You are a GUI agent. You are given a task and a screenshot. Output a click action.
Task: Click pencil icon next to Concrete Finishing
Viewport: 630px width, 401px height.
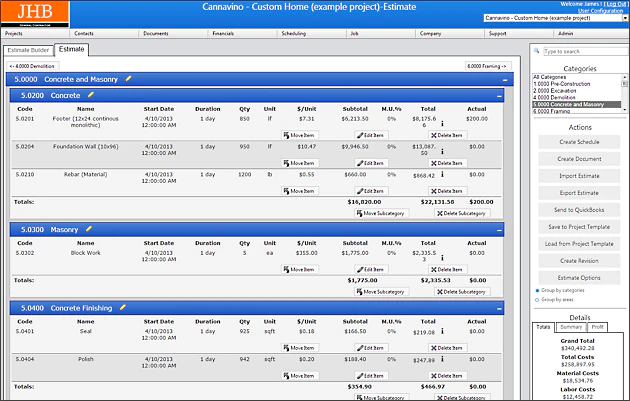[x=123, y=307]
